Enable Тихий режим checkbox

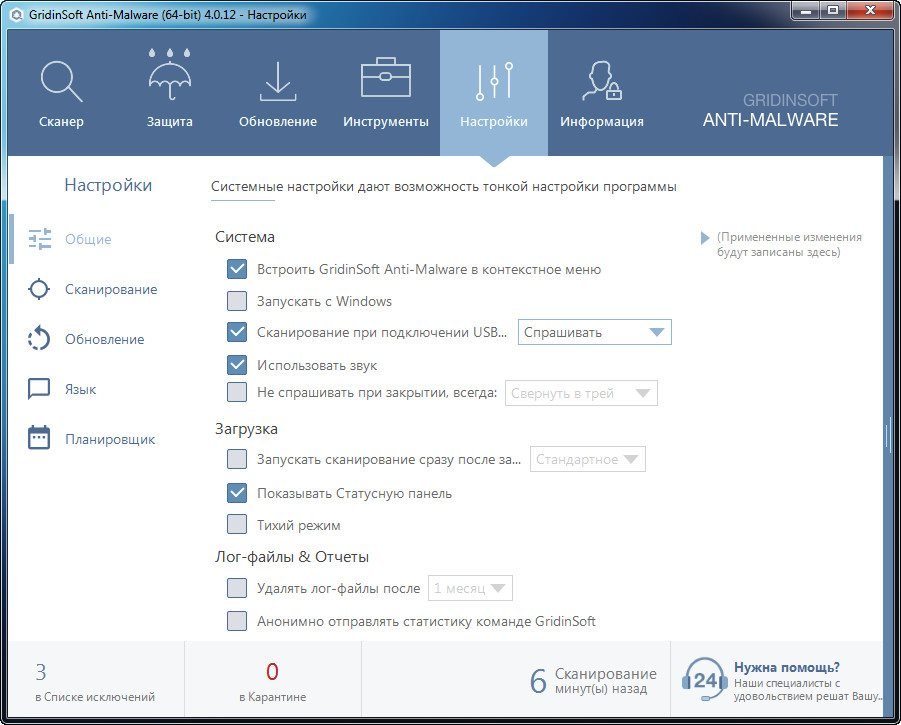(237, 525)
